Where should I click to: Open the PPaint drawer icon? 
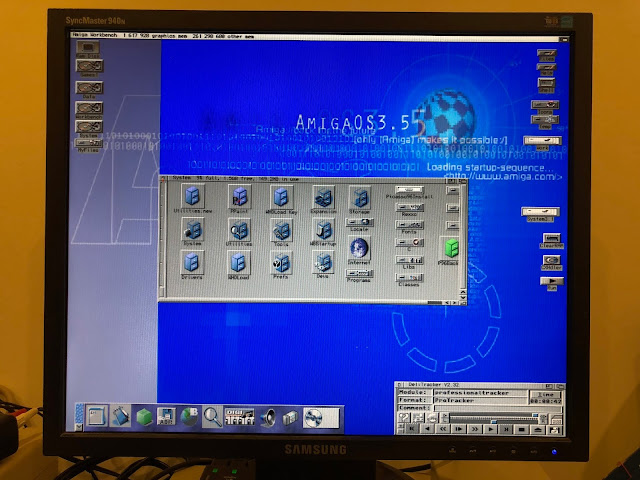click(240, 196)
